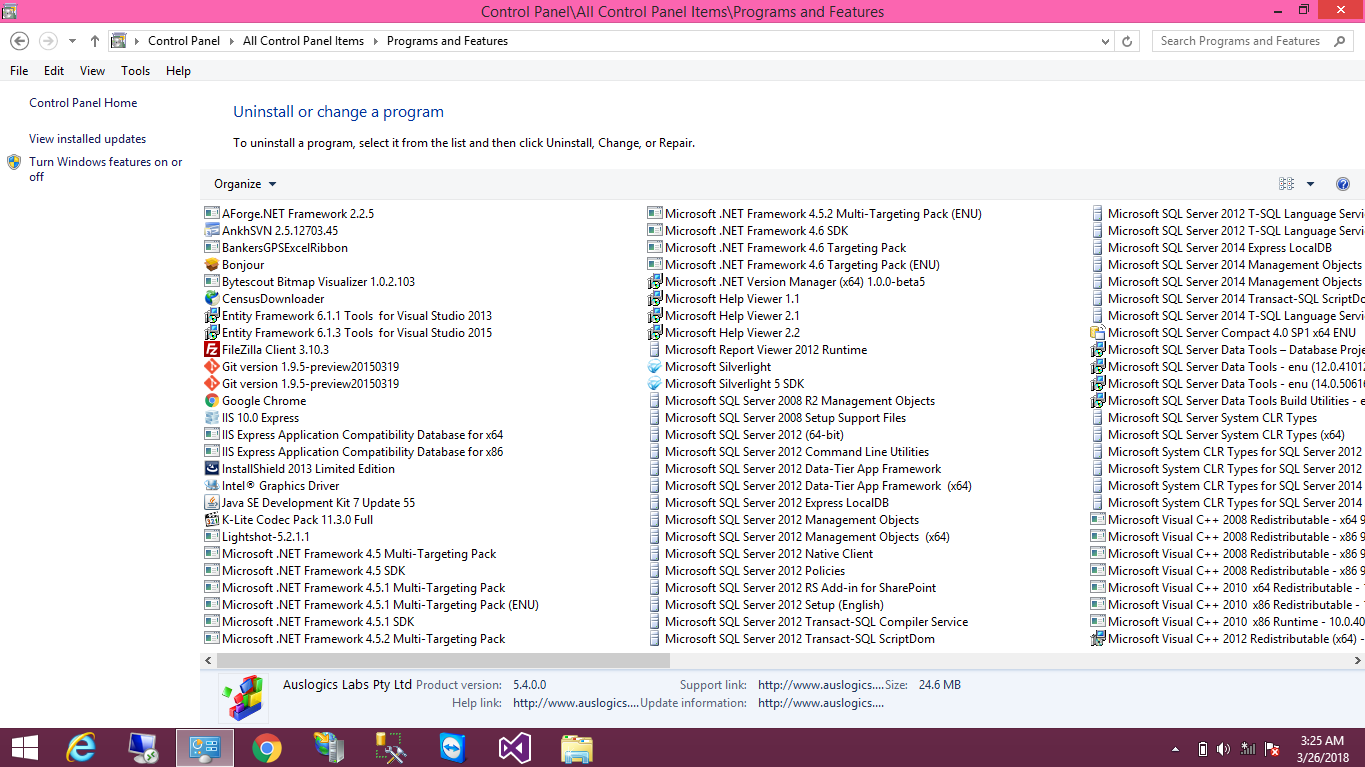Click the InstallShield 2013 Limited Edition icon
The image size is (1365, 767).
212,469
